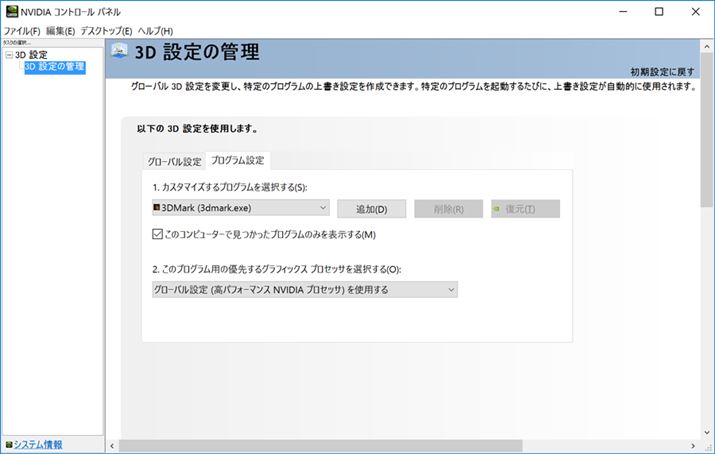Open the 3DMark (3dmark.exe) program dropdown

241,208
